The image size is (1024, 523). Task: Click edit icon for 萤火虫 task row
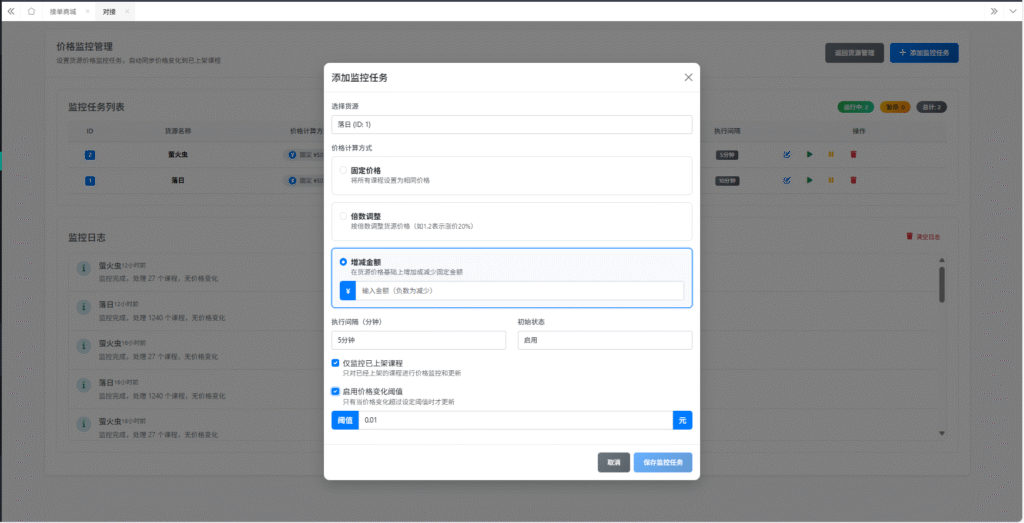click(x=787, y=154)
